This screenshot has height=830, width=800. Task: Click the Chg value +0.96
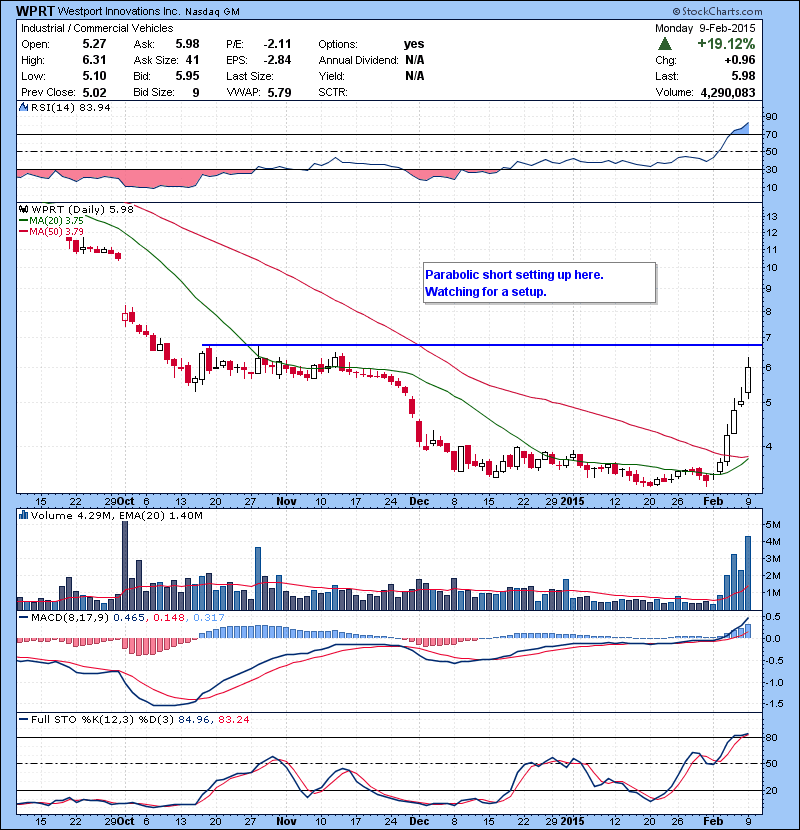click(740, 60)
